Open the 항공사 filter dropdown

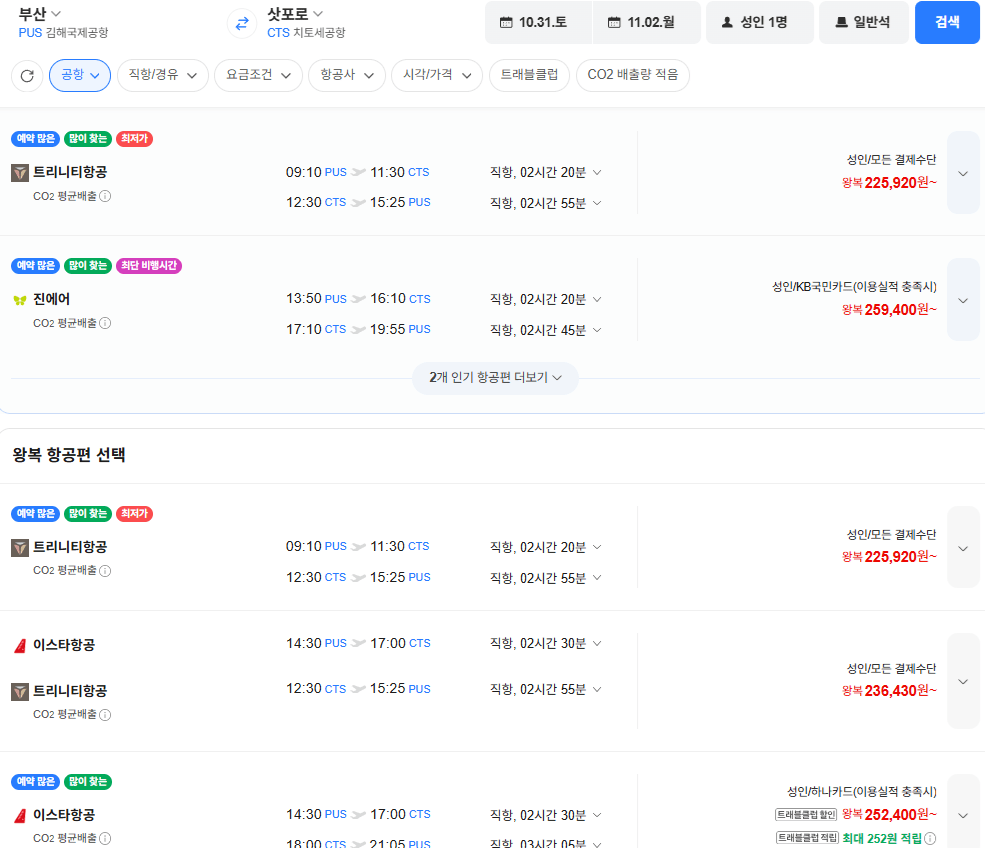pos(347,75)
